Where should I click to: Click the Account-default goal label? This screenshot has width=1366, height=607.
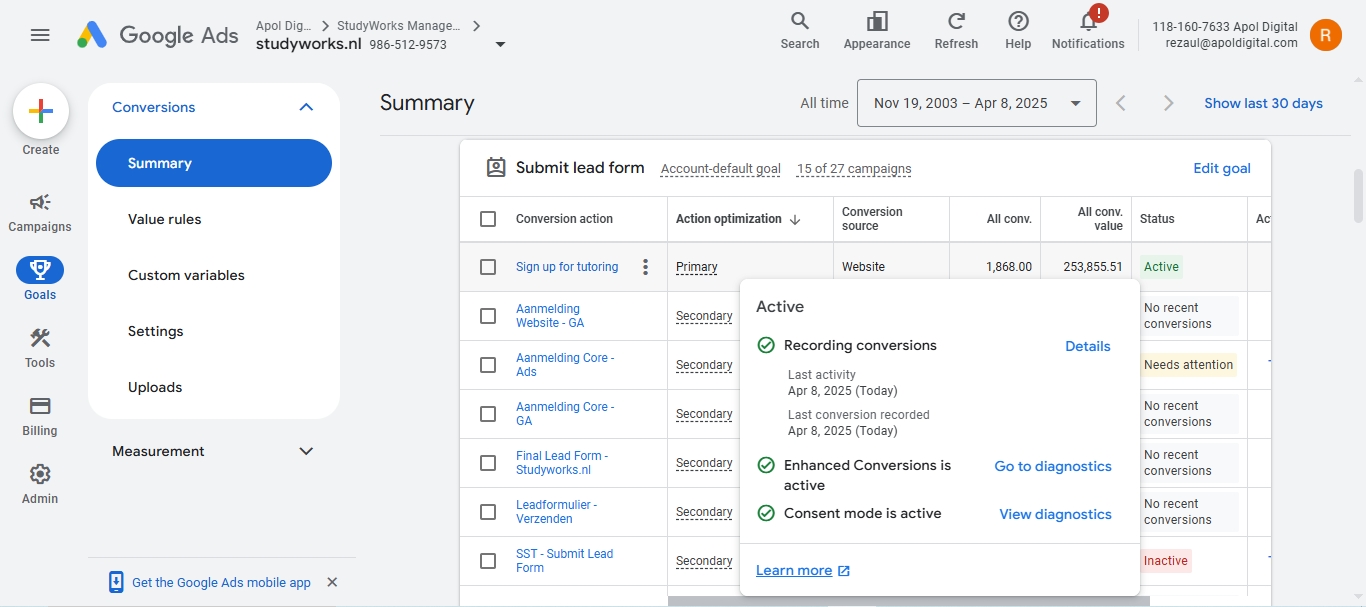point(720,169)
